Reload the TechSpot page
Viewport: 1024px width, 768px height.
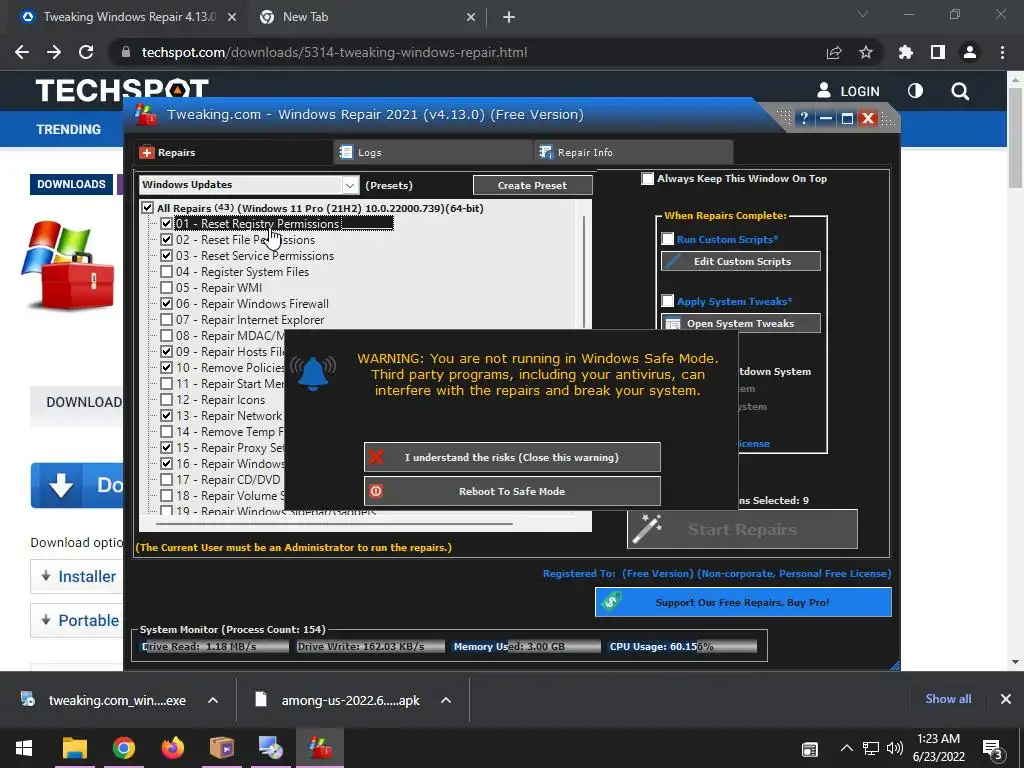pyautogui.click(x=86, y=52)
